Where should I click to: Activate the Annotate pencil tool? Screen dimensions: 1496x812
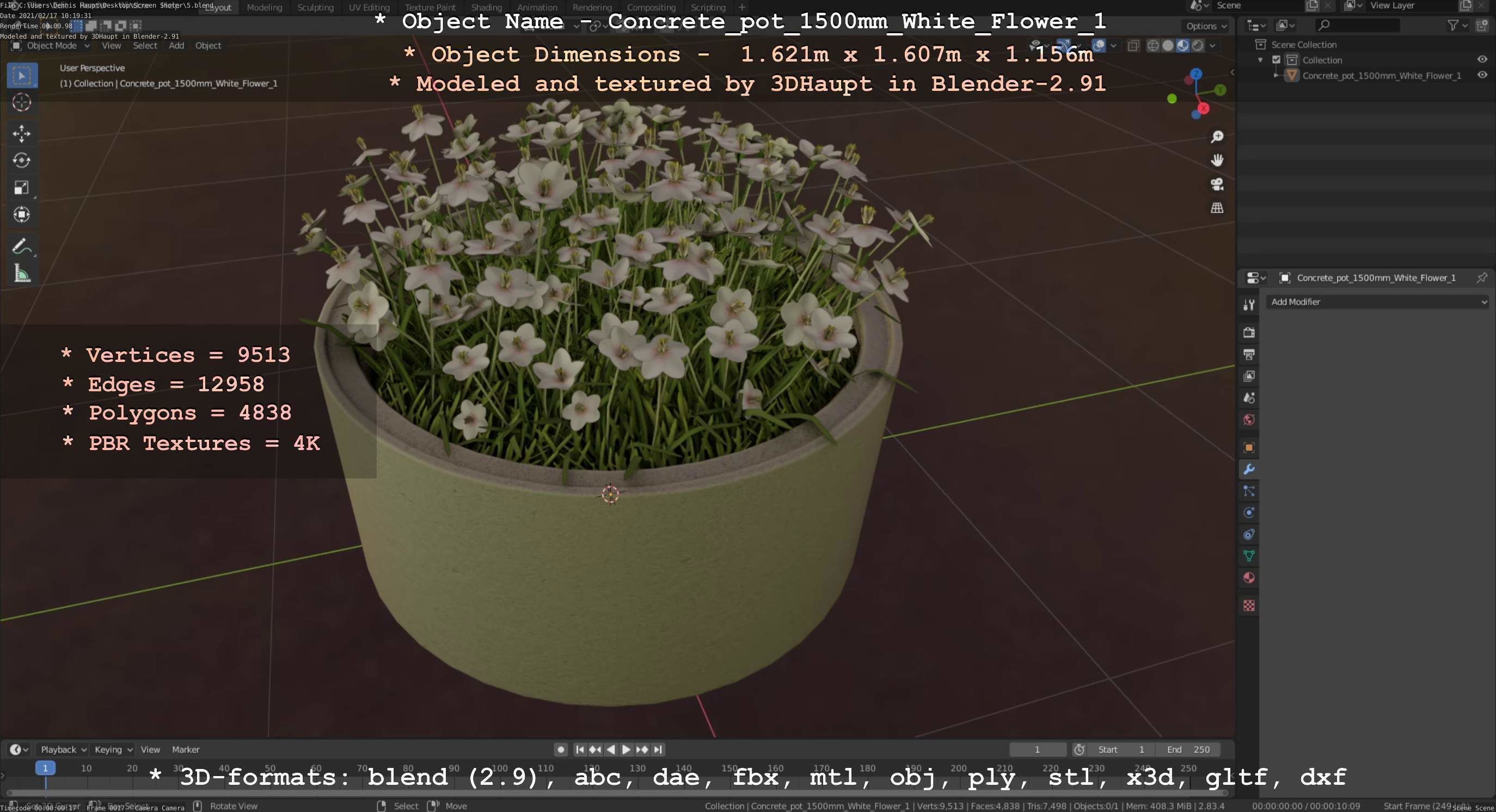click(22, 246)
